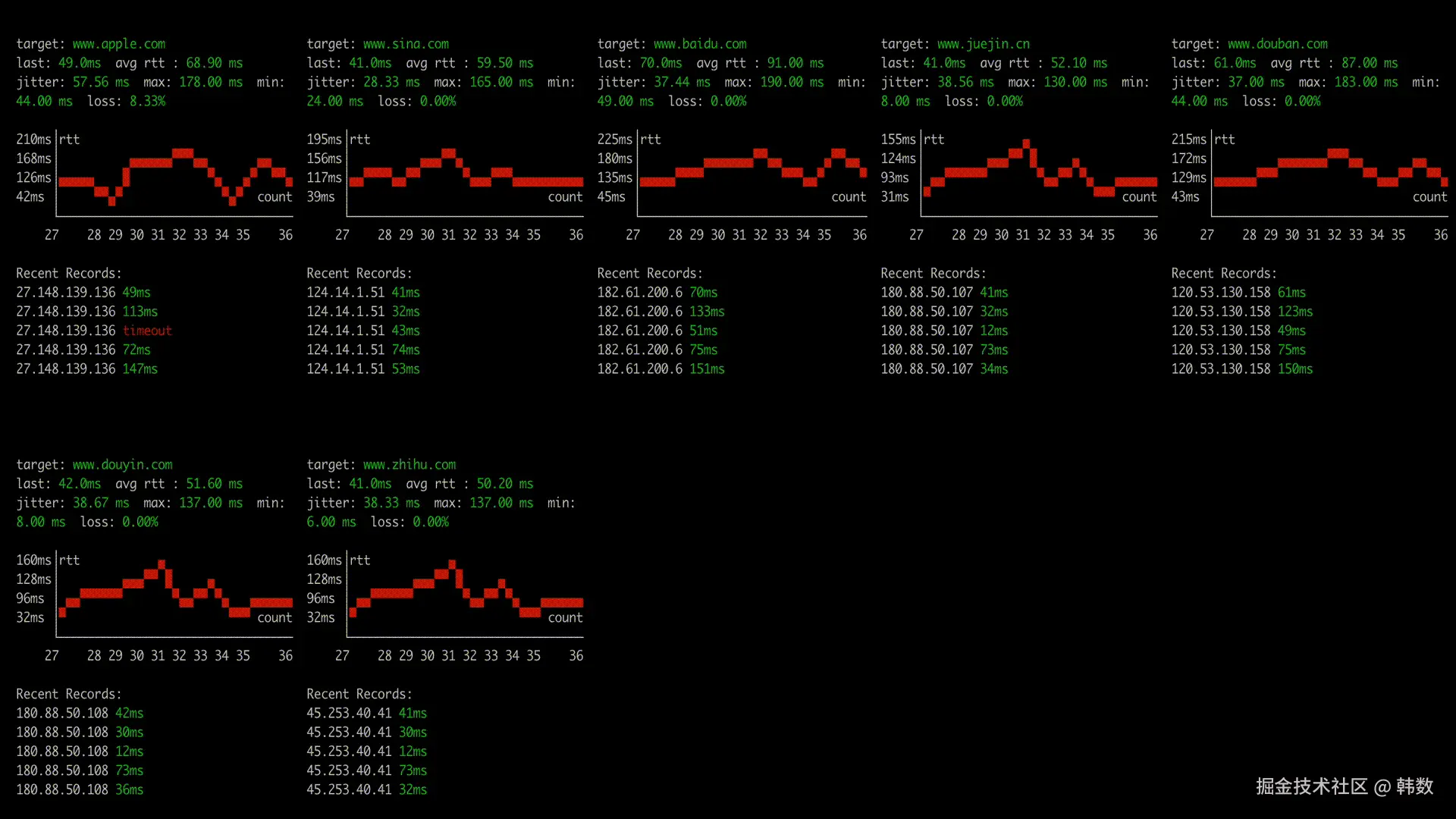This screenshot has height=819, width=1456.
Task: Click the www.zhihu.com target hostname
Action: pos(409,465)
